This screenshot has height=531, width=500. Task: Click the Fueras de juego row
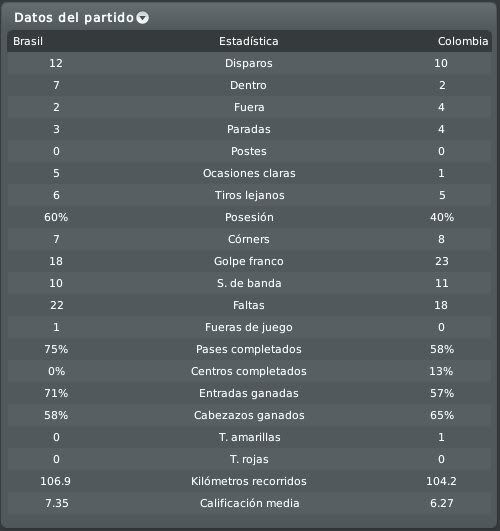pyautogui.click(x=249, y=327)
